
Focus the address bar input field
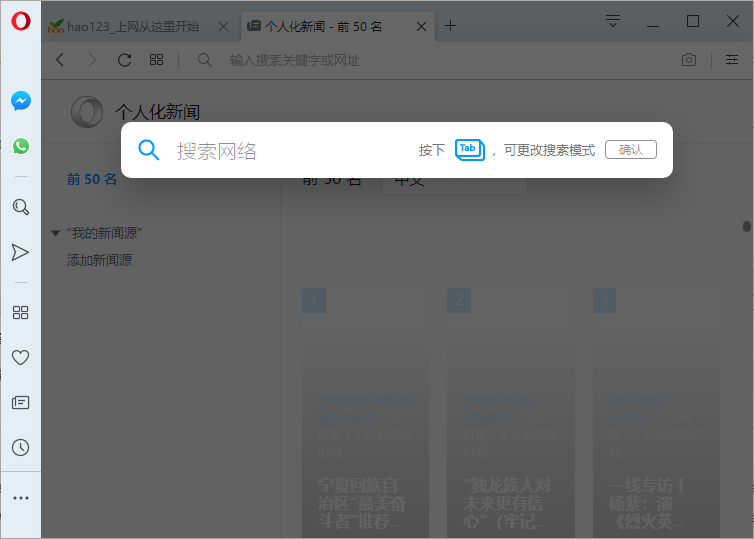433,60
